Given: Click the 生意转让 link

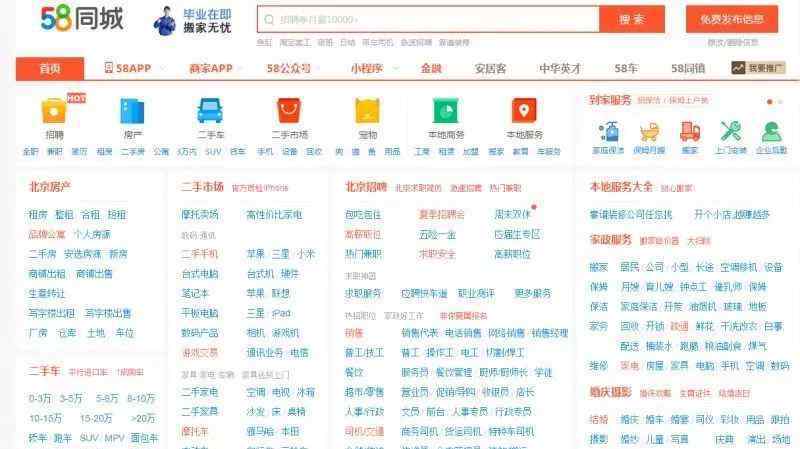Looking at the screenshot, I should pos(47,293).
